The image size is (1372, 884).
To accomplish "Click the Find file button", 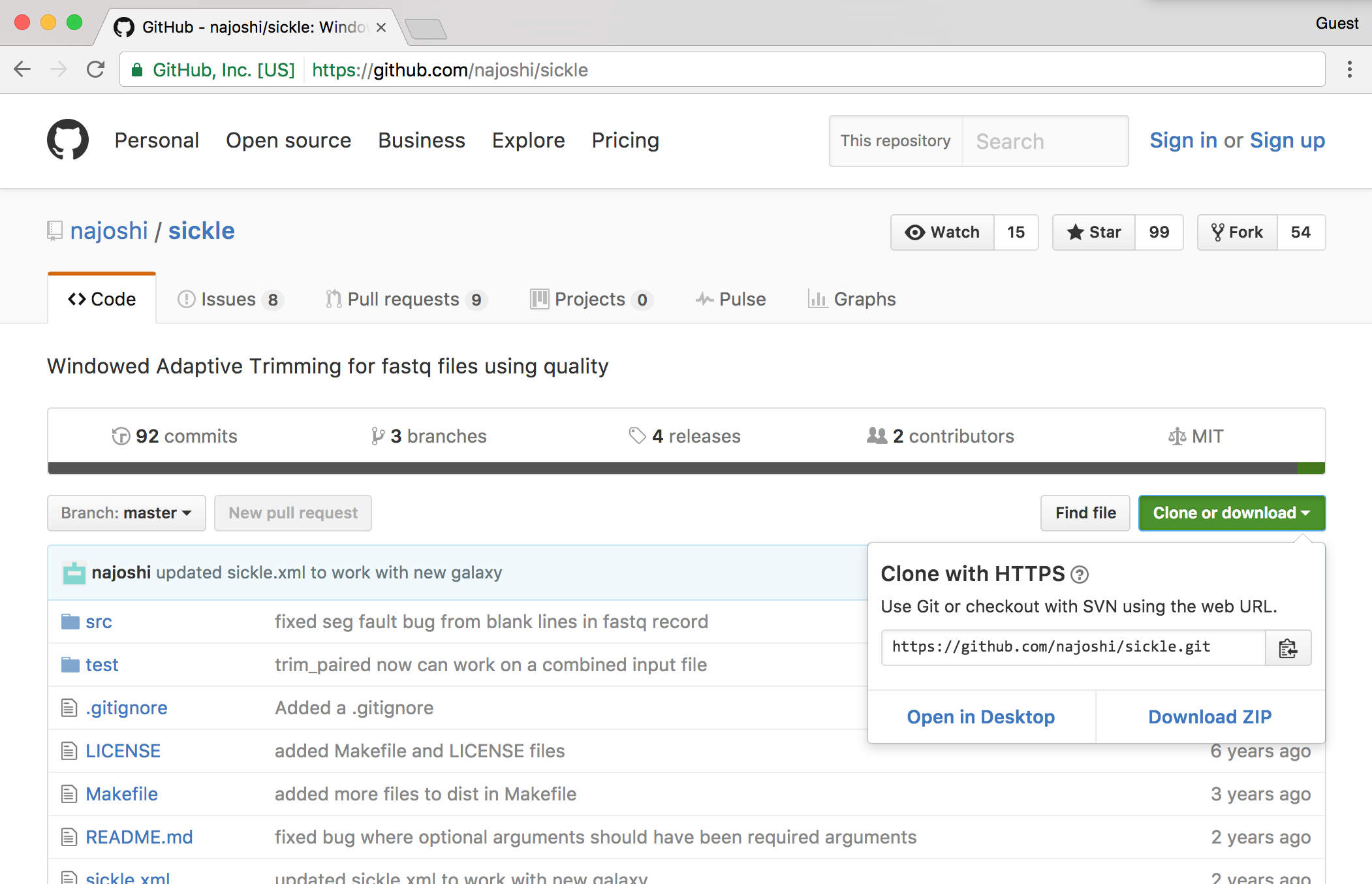I will (1085, 513).
